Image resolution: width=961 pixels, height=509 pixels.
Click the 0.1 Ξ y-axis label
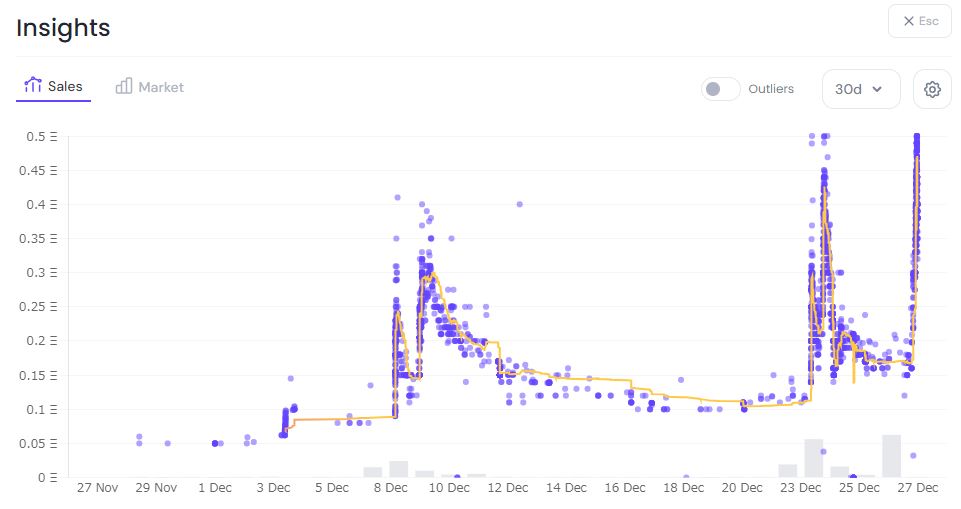(42, 409)
